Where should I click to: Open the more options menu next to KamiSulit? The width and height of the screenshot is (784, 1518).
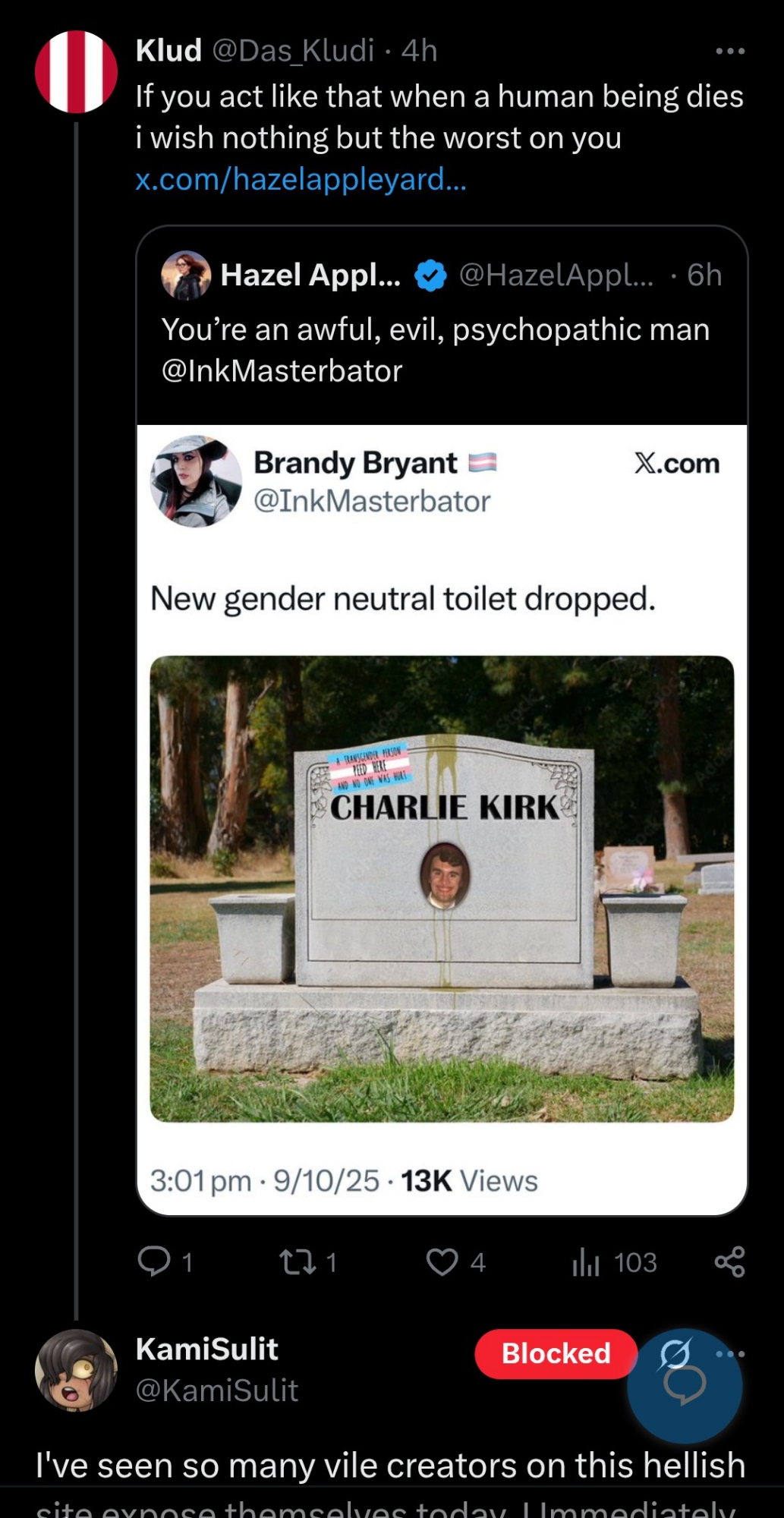(731, 1353)
